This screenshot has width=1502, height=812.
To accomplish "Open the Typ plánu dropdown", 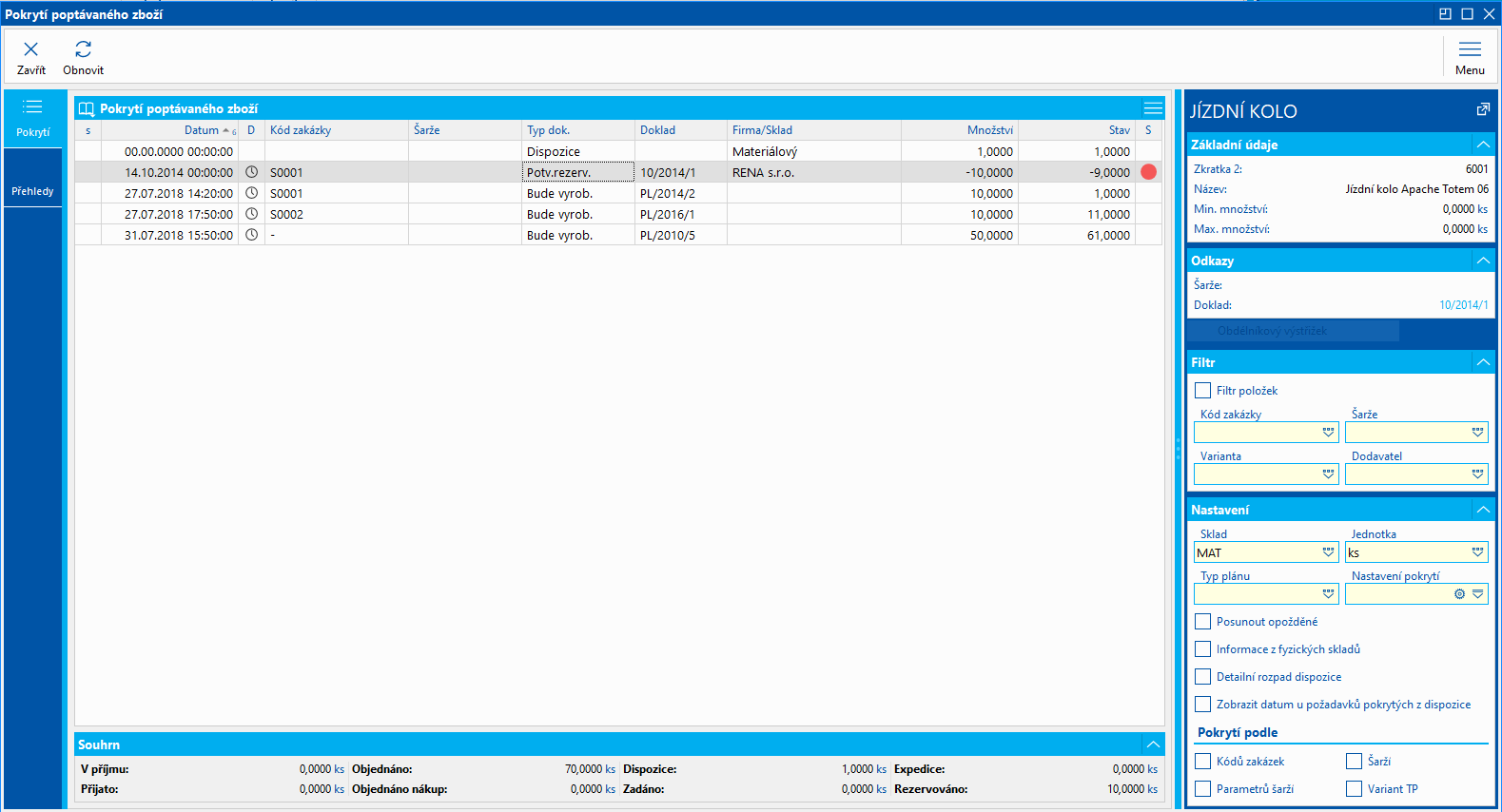I will pos(1329,594).
